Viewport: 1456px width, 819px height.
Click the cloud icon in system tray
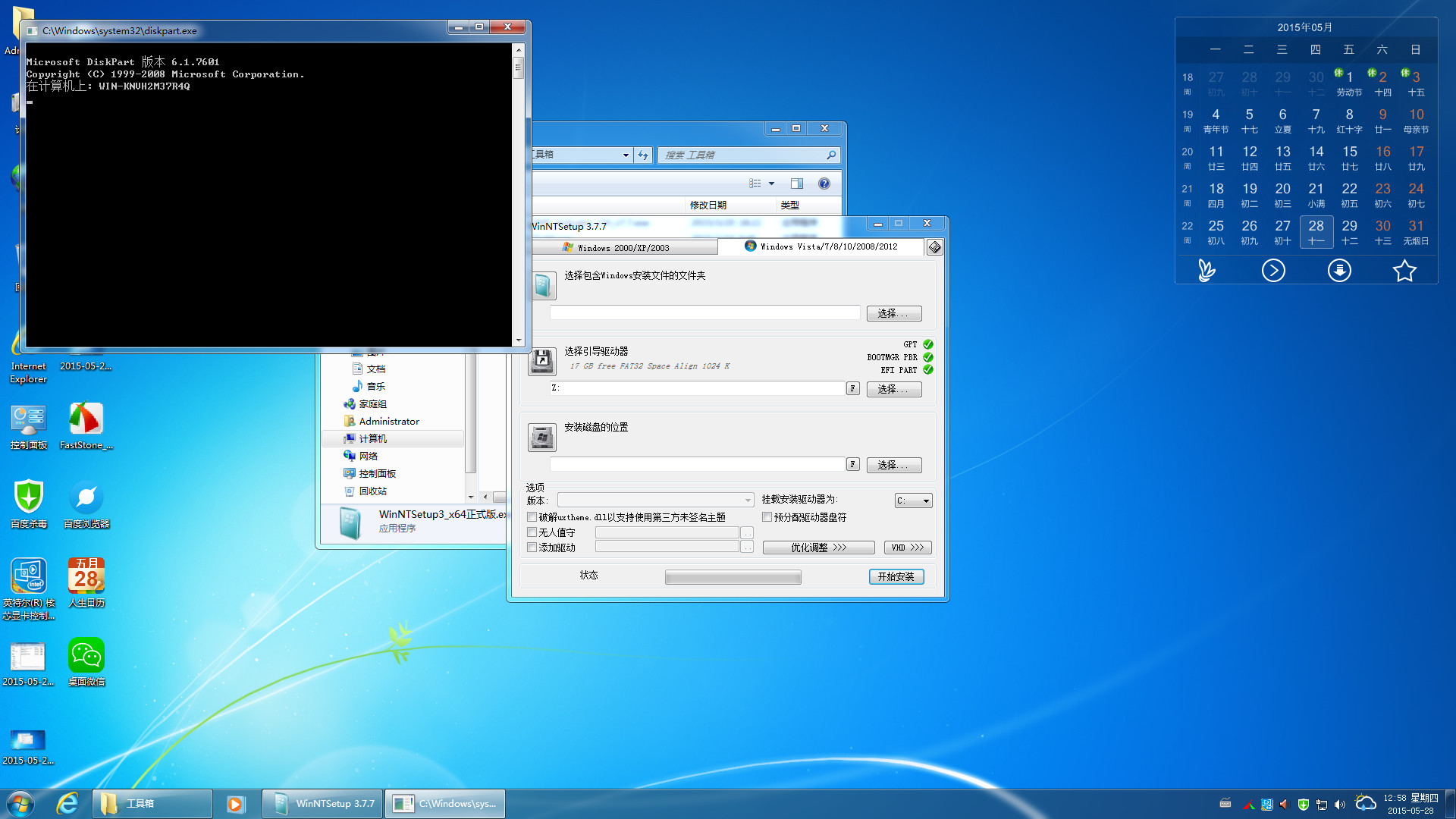[x=1366, y=803]
